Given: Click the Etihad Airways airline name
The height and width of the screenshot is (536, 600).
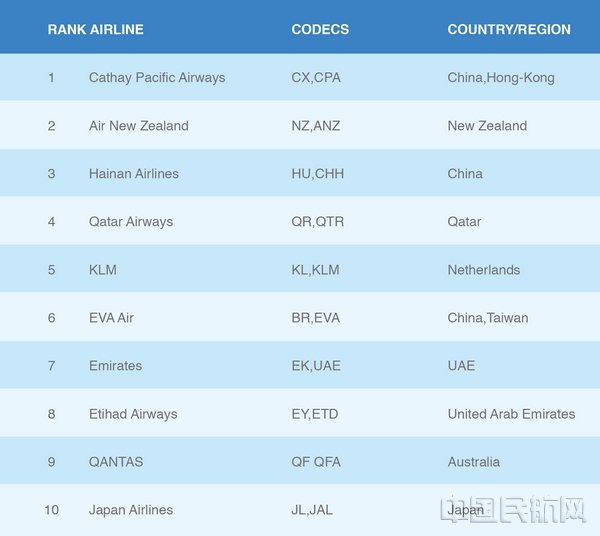Looking at the screenshot, I should 133,414.
